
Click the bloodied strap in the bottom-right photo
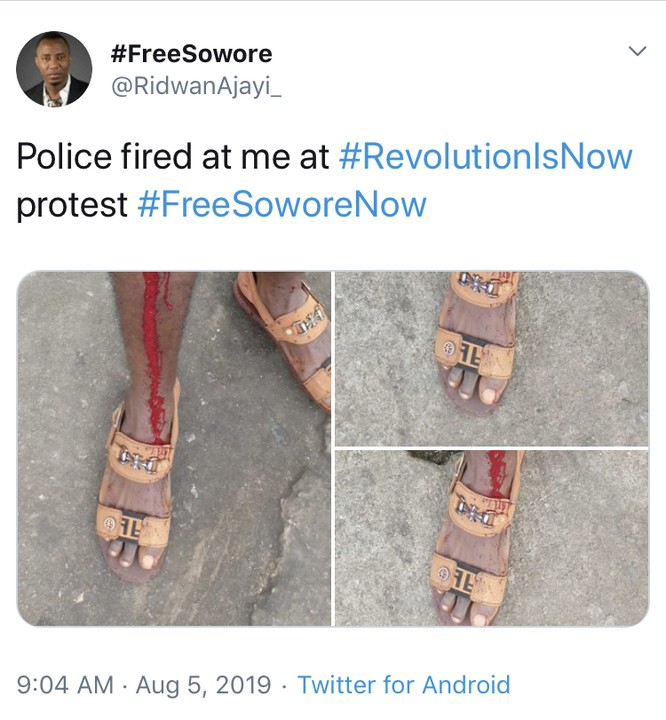click(x=492, y=478)
